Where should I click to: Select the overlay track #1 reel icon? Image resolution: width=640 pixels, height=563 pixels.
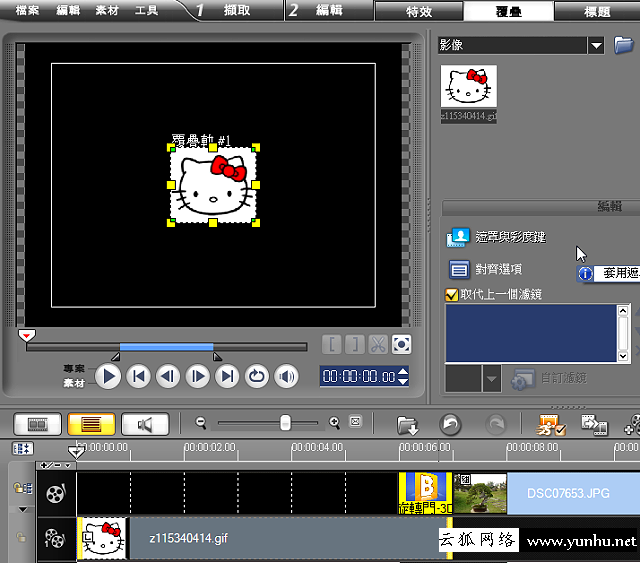[x=55, y=539]
